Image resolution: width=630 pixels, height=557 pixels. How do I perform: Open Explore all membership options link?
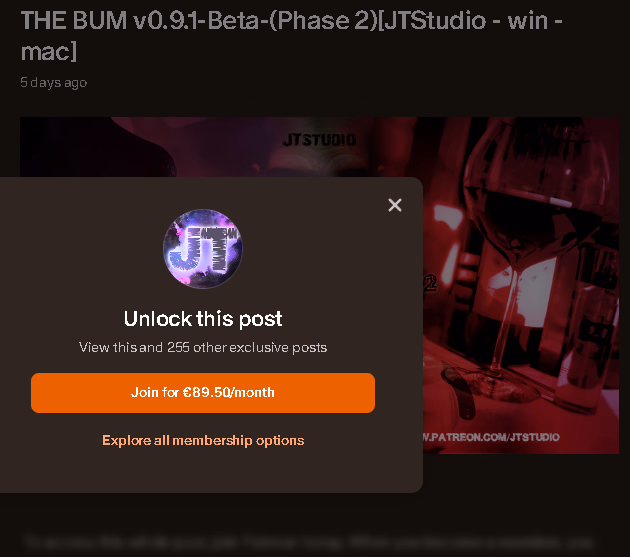pyautogui.click(x=203, y=440)
